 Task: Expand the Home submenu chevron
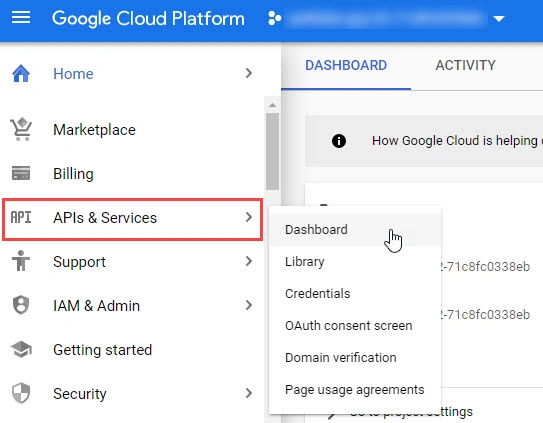[249, 73]
